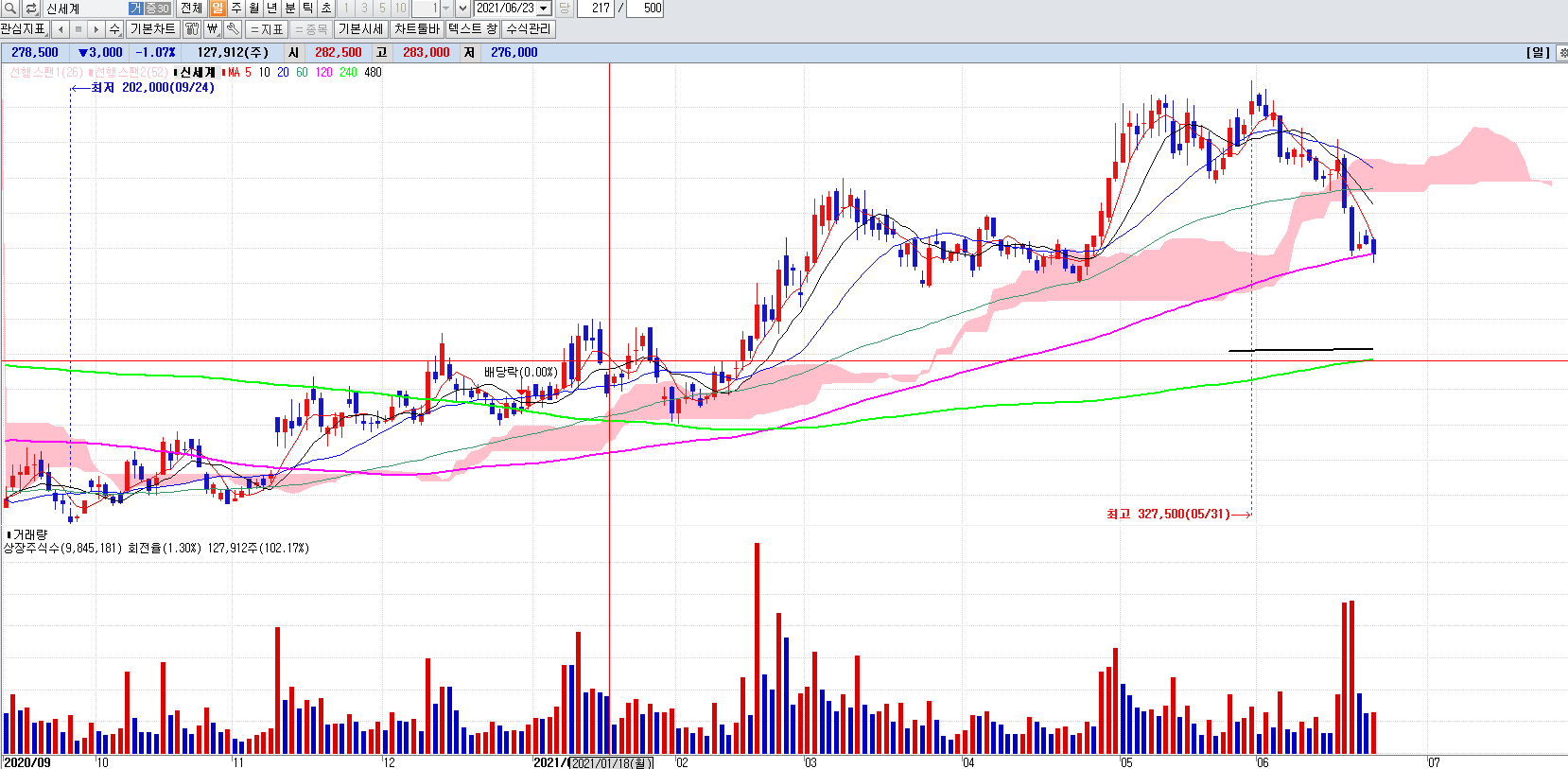Viewport: 1568px width, 769px height.
Task: Click the candle count field showing 217
Action: coord(596,9)
